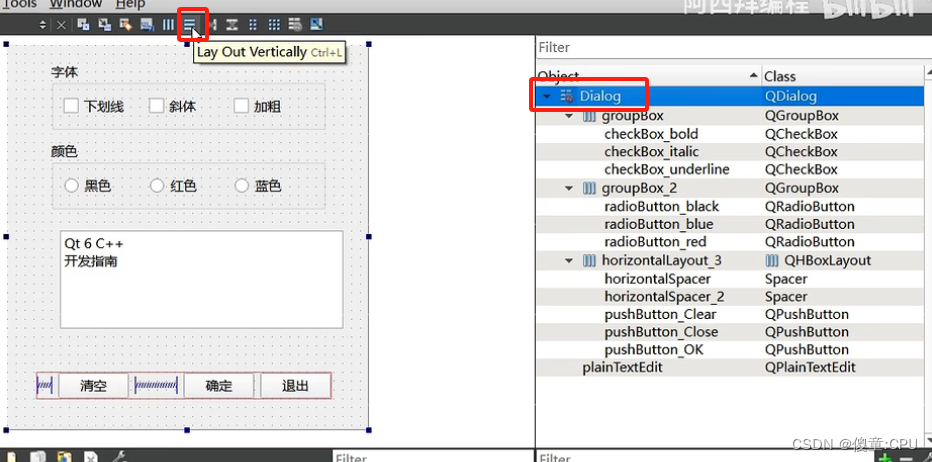Toggle the 加粗 checkbox
Viewport: 932px width, 462px height.
point(241,106)
